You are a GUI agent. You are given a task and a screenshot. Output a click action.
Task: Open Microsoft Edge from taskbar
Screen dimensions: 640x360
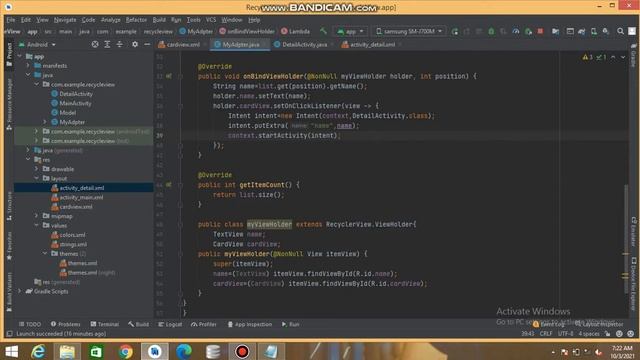click(184, 351)
